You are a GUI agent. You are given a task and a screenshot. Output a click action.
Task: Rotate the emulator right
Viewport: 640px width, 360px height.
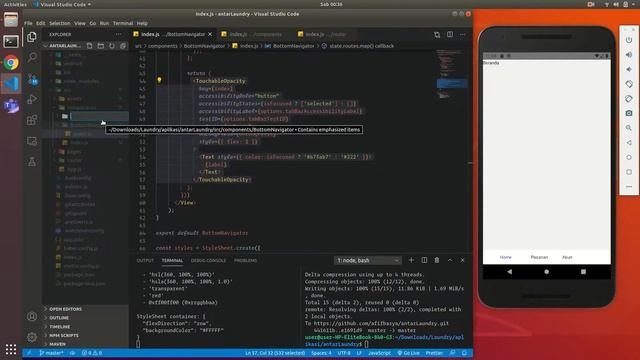click(629, 99)
